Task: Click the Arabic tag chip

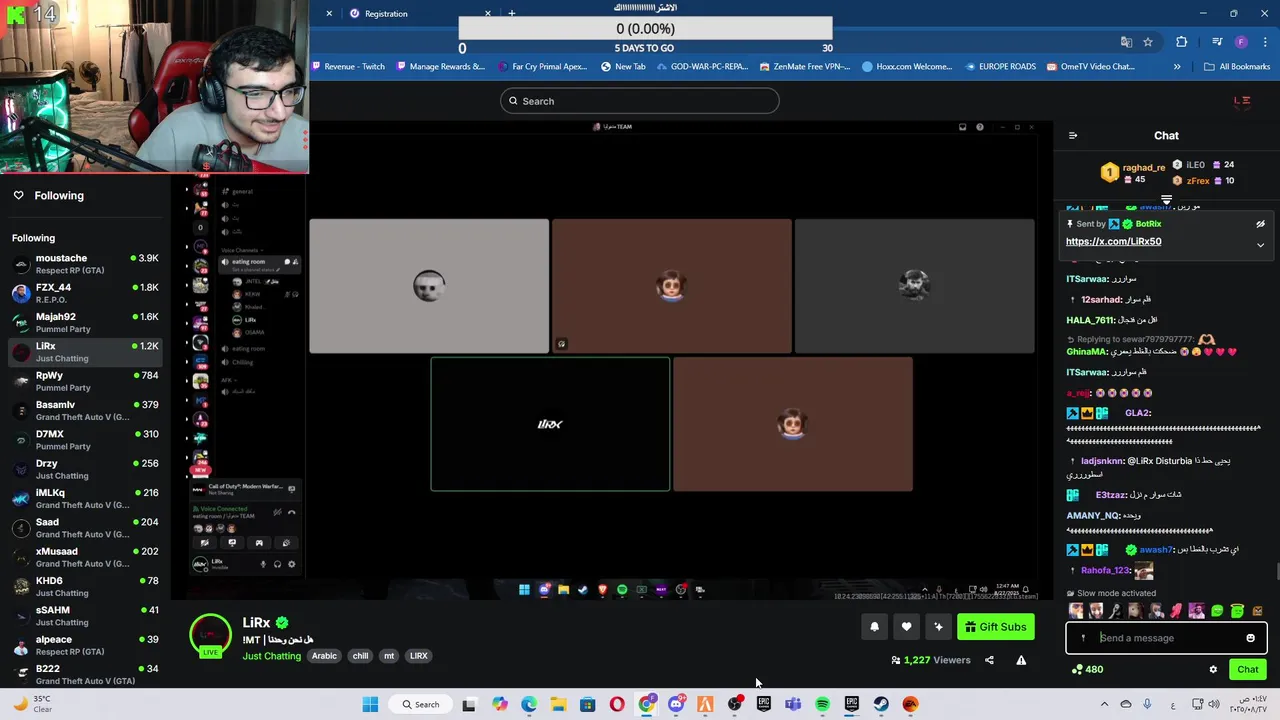Action: tap(324, 656)
